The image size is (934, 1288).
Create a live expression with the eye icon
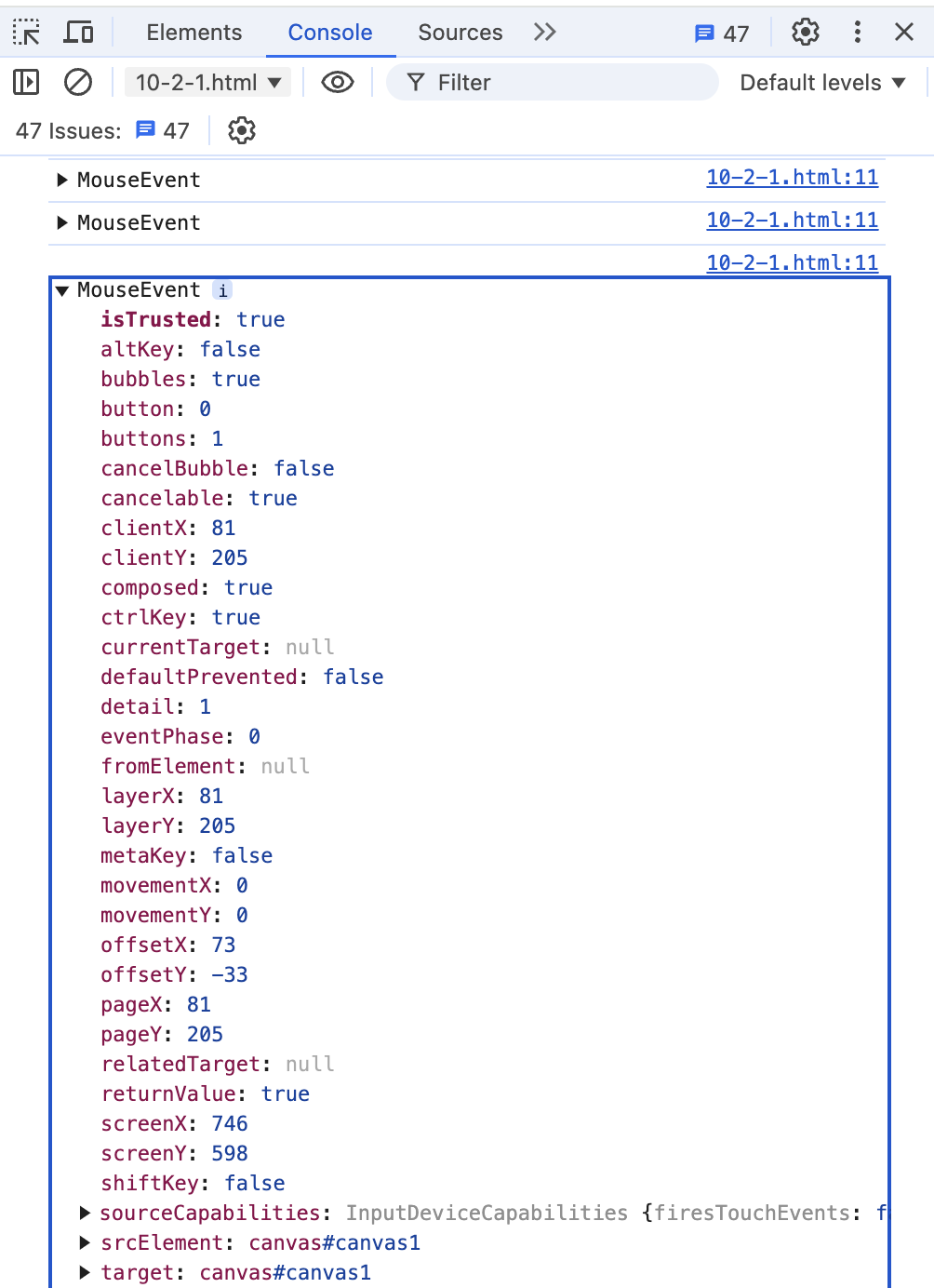337,83
